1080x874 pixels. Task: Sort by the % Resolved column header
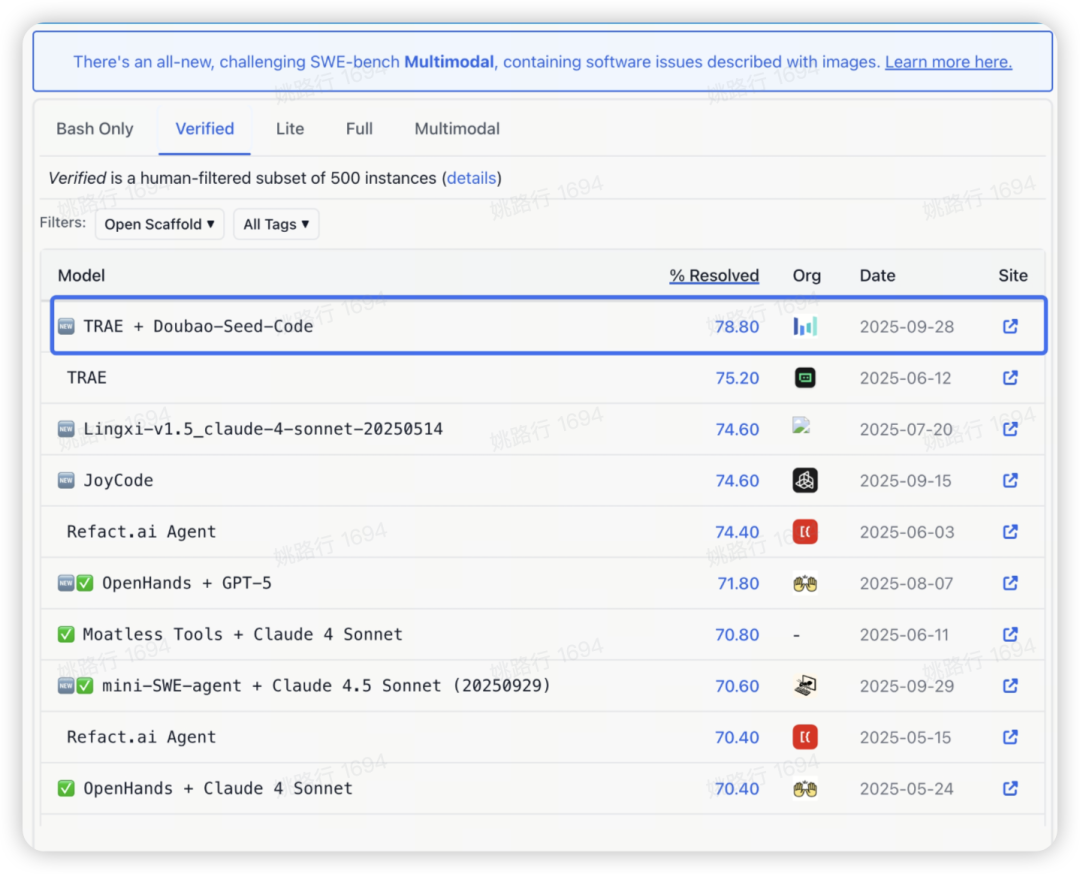tap(714, 275)
